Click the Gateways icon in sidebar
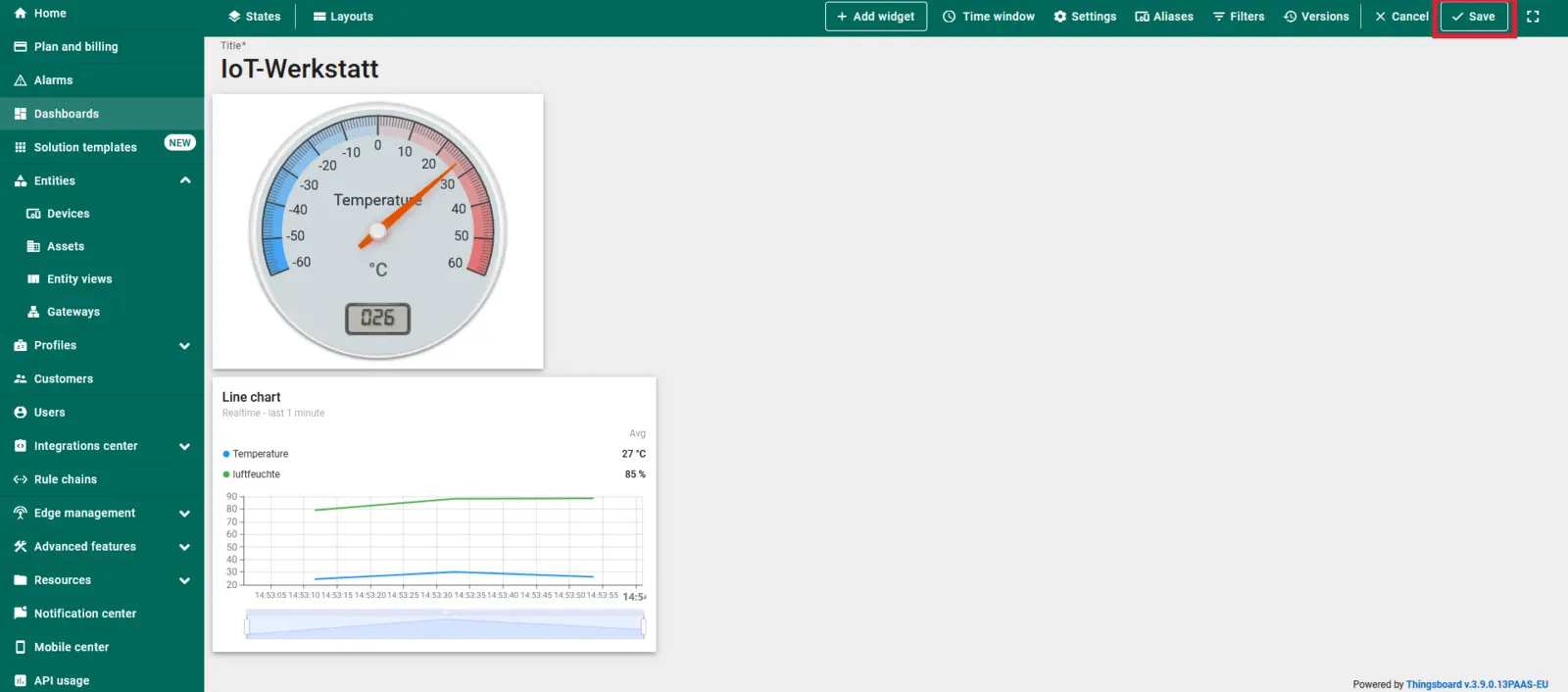The width and height of the screenshot is (1568, 692). (x=33, y=312)
